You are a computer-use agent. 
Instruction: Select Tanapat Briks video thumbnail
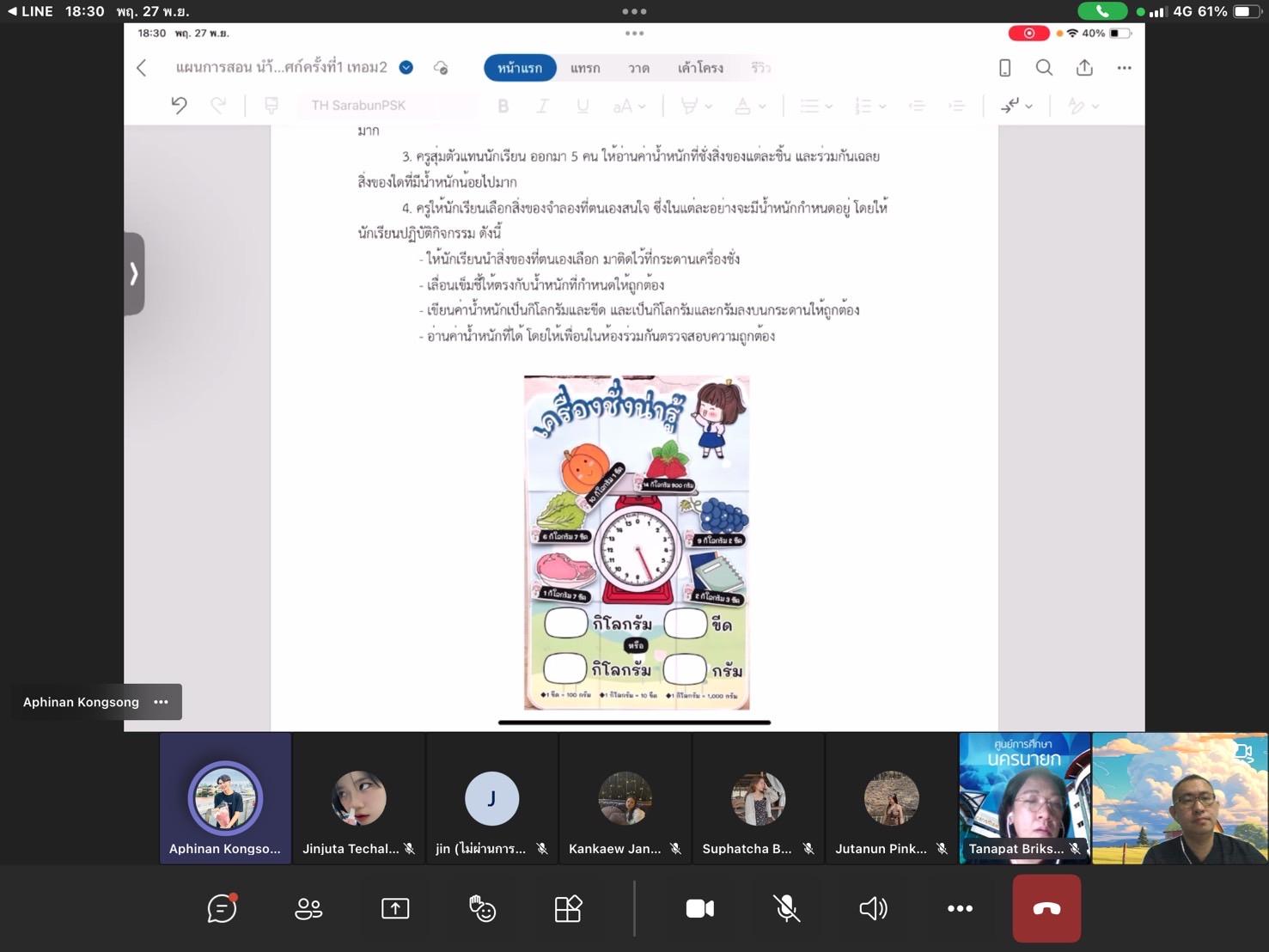1024,798
